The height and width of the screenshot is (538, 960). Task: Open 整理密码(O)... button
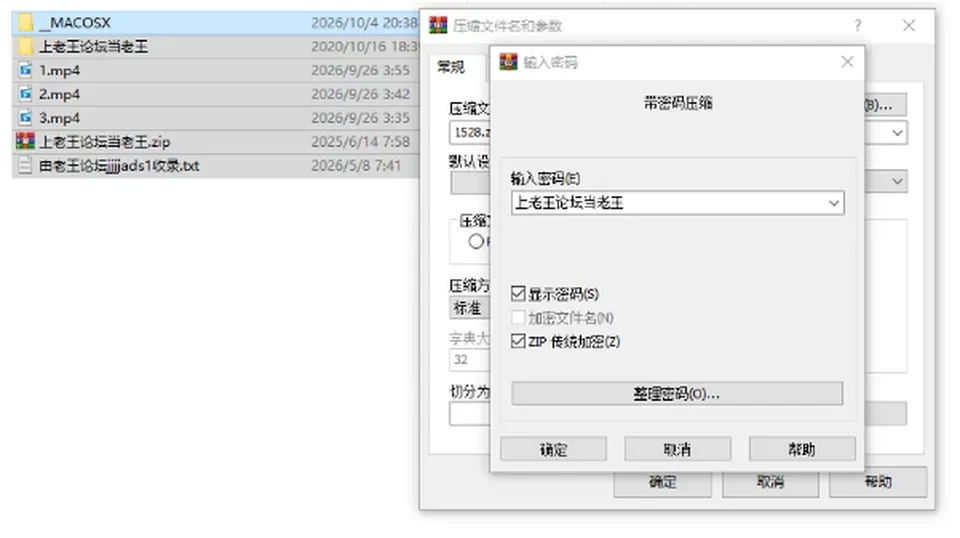677,394
